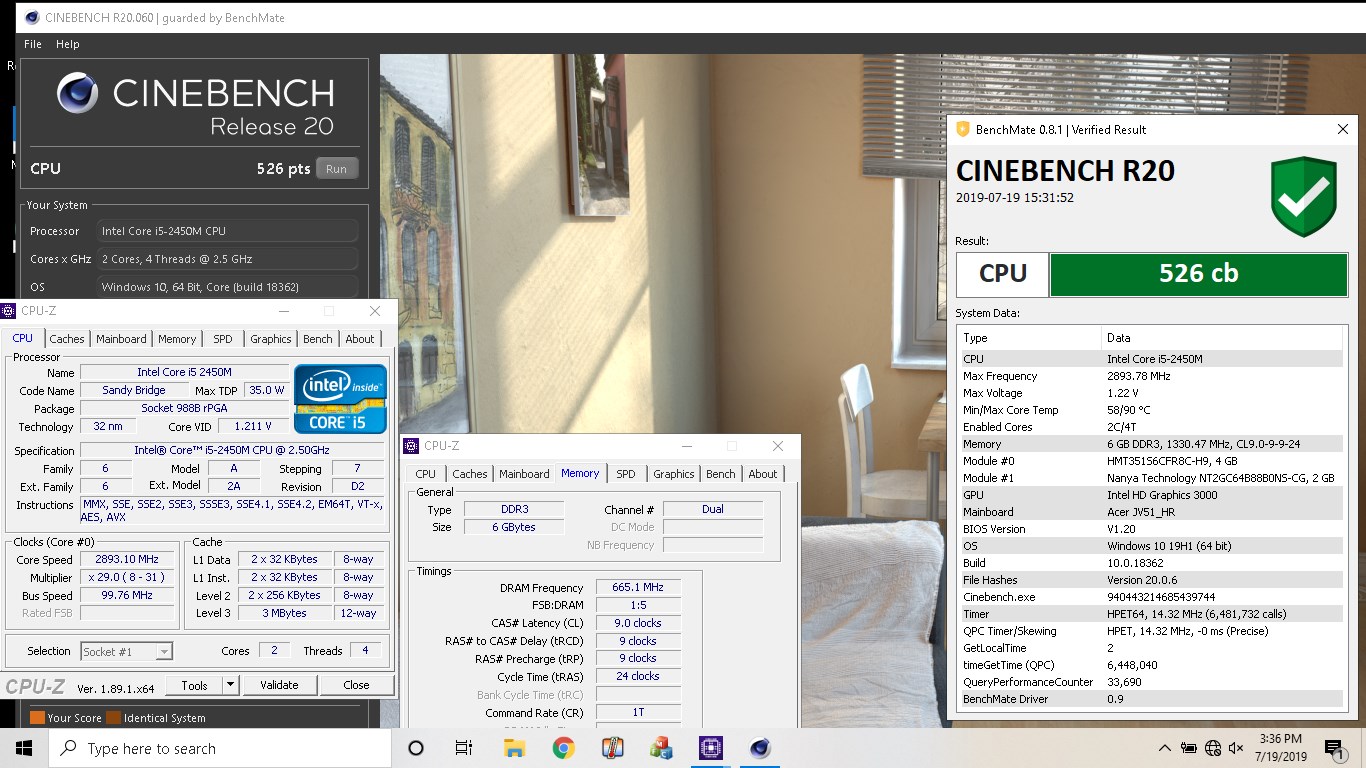Viewport: 1366px width, 768px height.
Task: Open the SPD tab in CPU-Z processor window
Action: click(223, 339)
